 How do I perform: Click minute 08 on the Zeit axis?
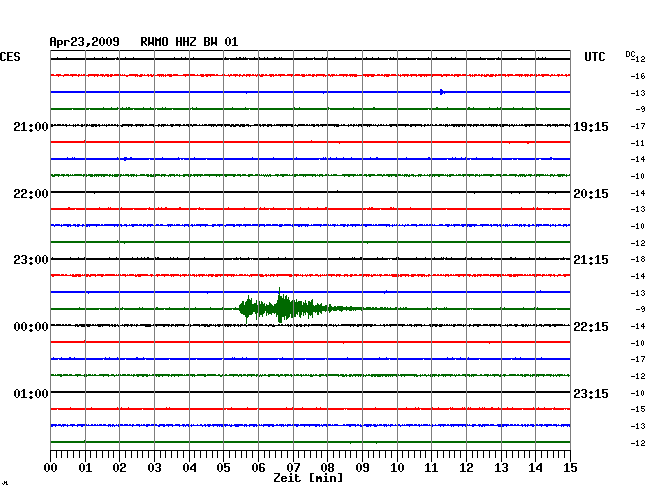coord(327,467)
